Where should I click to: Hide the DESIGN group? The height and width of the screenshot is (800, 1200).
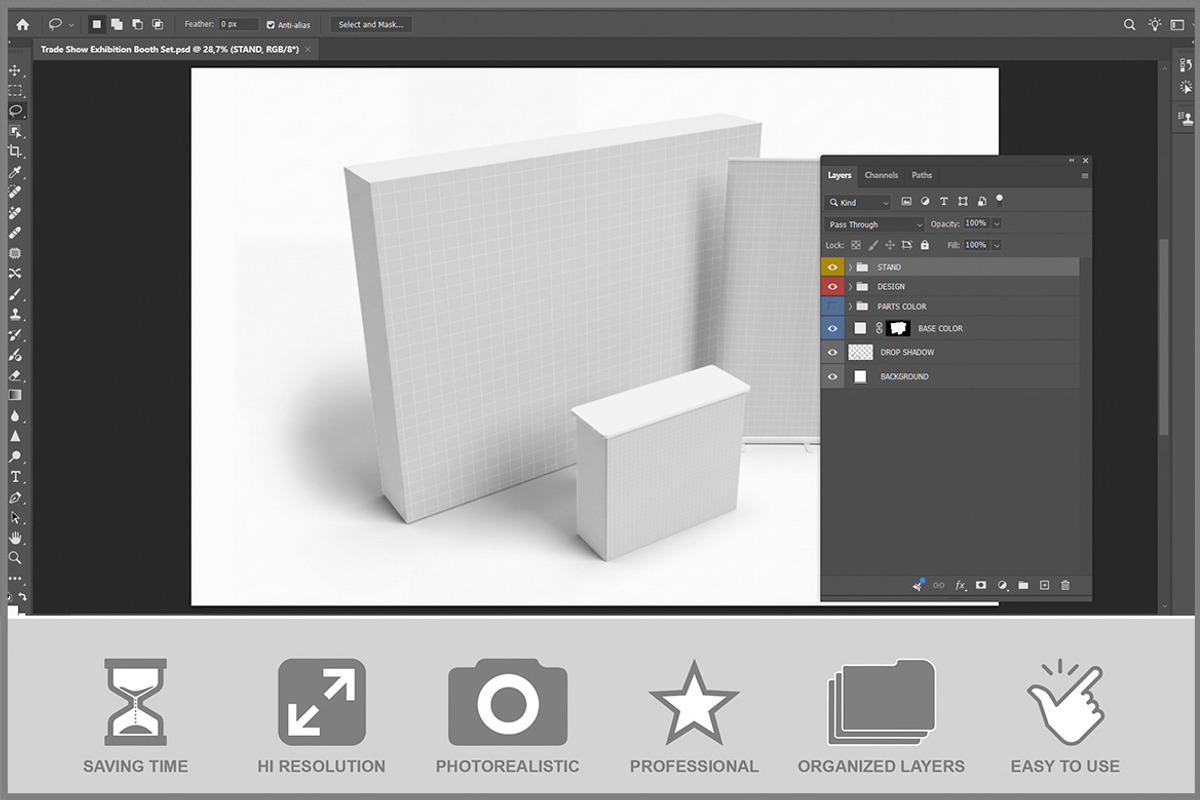(x=832, y=287)
